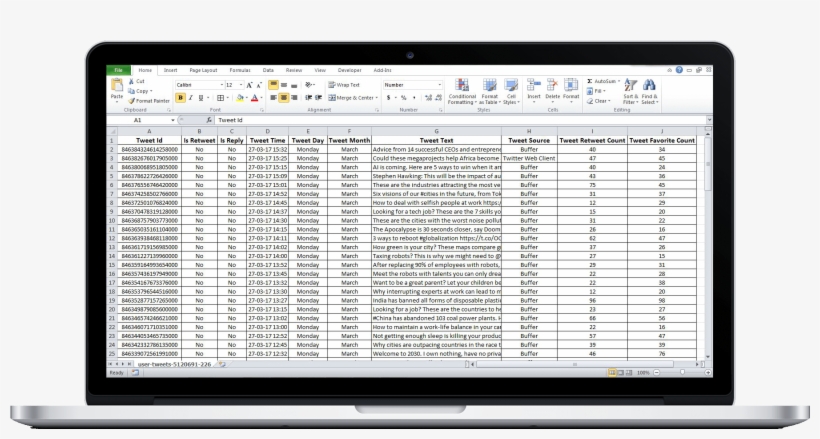Viewport: 820px width, 439px height.
Task: Open the Sort & Filter menu
Action: coord(631,92)
